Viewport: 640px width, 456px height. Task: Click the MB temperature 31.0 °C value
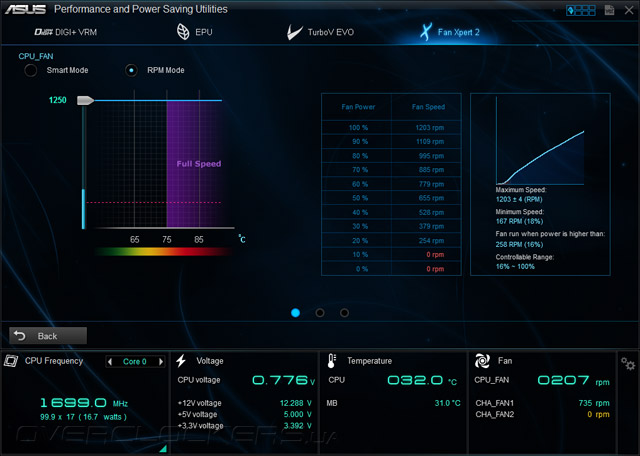pos(447,403)
